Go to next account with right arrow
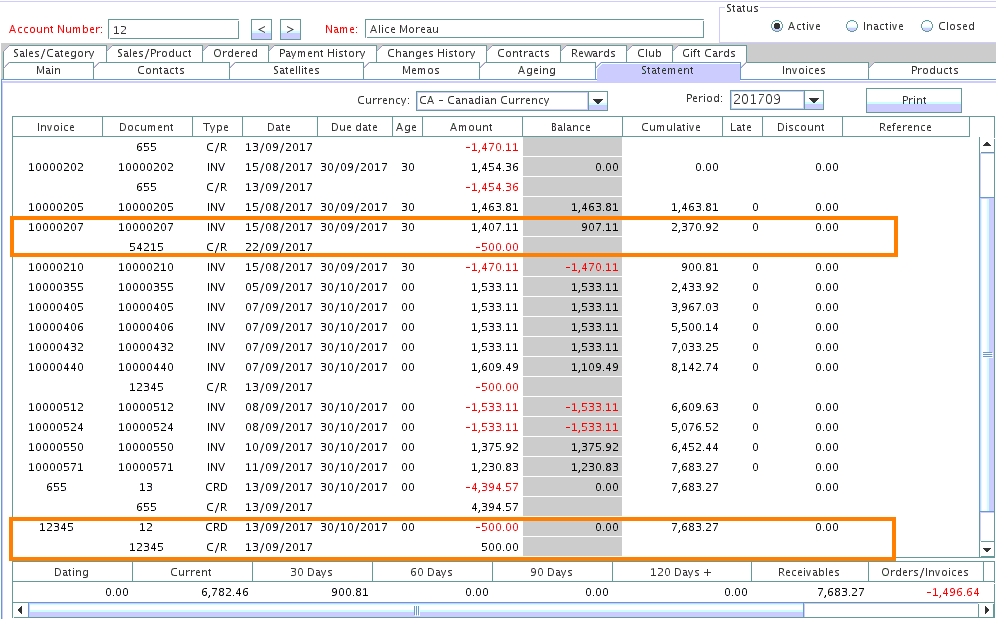 click(290, 29)
